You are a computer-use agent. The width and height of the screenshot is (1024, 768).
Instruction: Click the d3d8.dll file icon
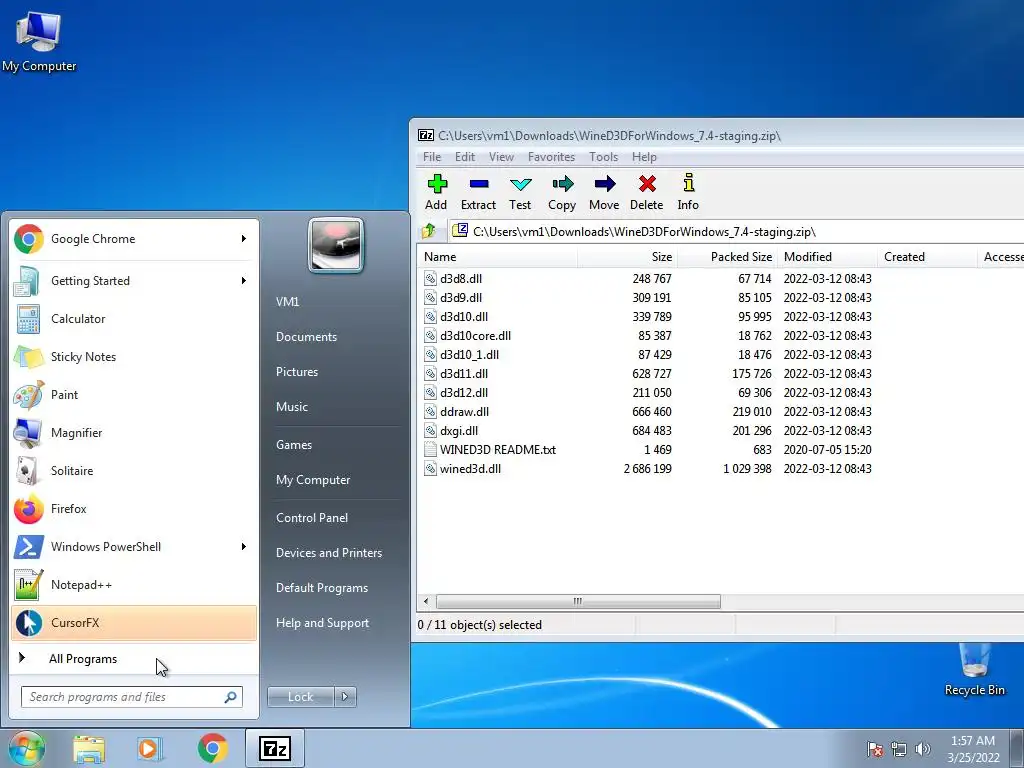point(430,278)
